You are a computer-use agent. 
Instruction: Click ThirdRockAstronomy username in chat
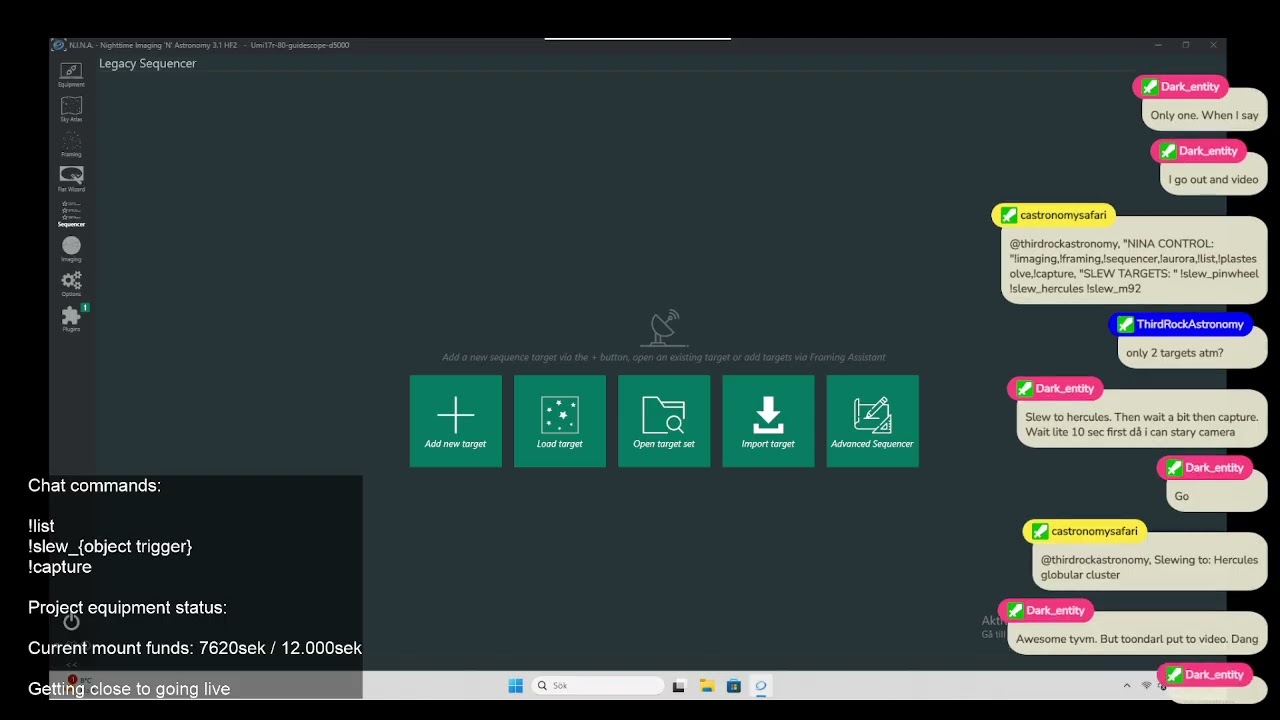tap(1190, 324)
